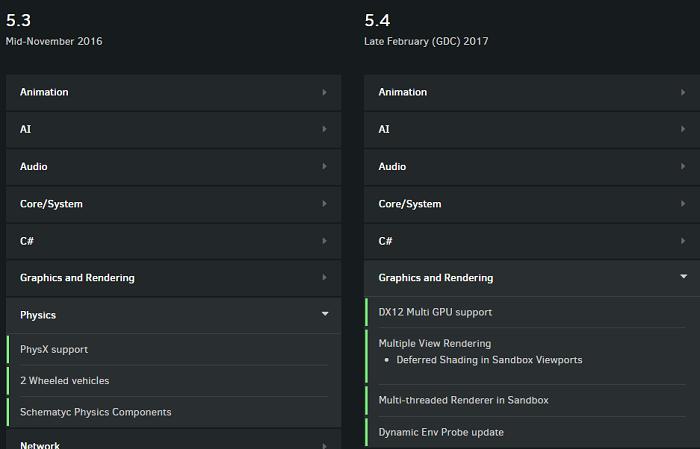The image size is (700, 449).
Task: Select the DX12 Multi GPU support item
Action: (x=532, y=312)
